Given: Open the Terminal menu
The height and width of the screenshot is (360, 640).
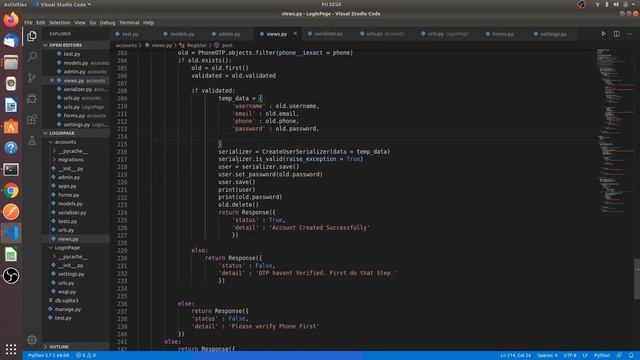Looking at the screenshot, I should 129,22.
